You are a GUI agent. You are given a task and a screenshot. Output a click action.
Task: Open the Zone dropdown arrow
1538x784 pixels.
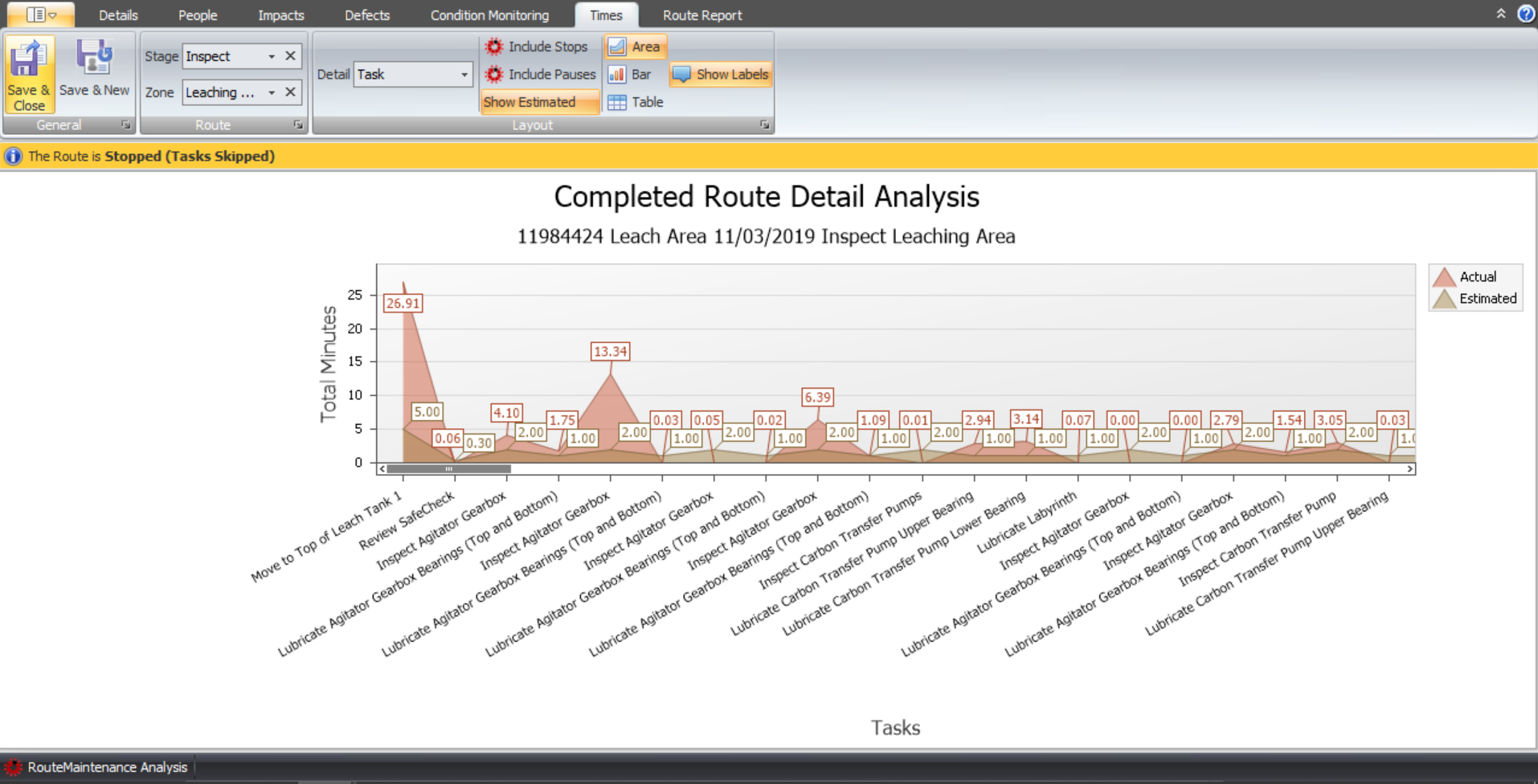(x=272, y=92)
